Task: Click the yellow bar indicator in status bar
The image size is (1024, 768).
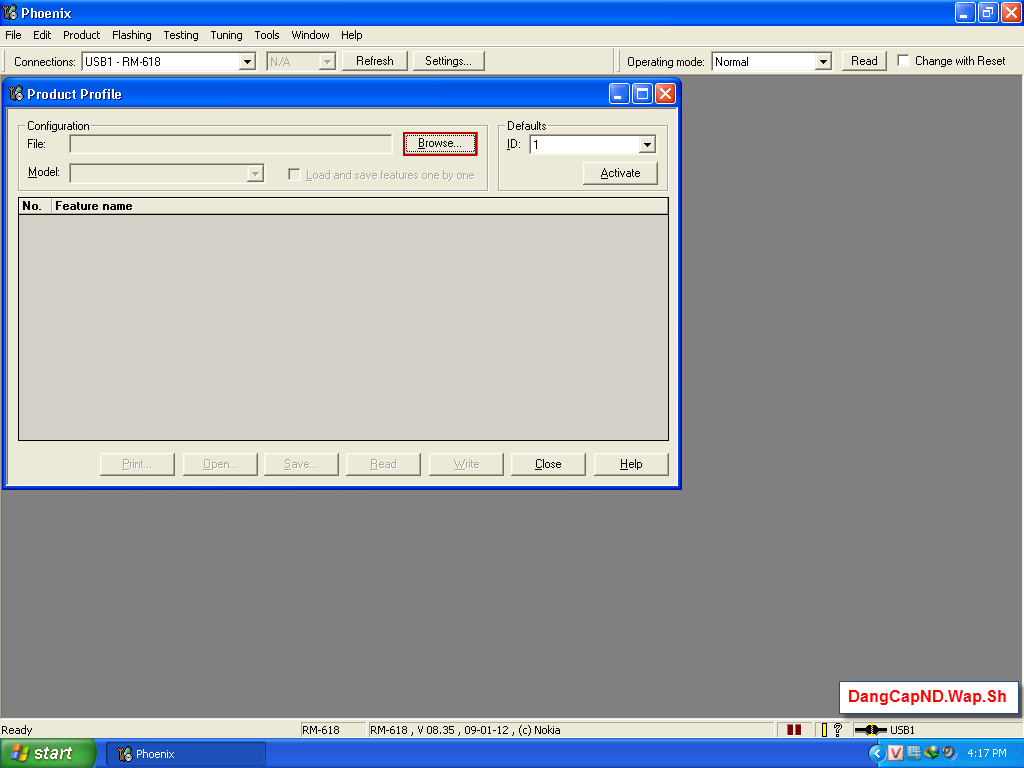Action: click(824, 729)
